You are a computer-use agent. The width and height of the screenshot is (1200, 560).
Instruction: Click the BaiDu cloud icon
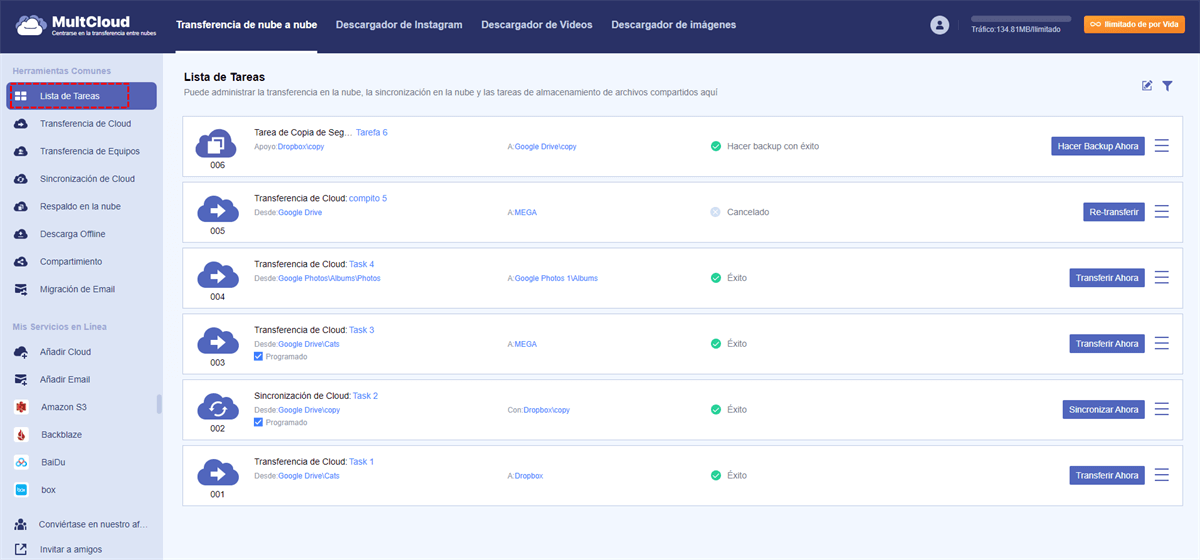(x=21, y=462)
